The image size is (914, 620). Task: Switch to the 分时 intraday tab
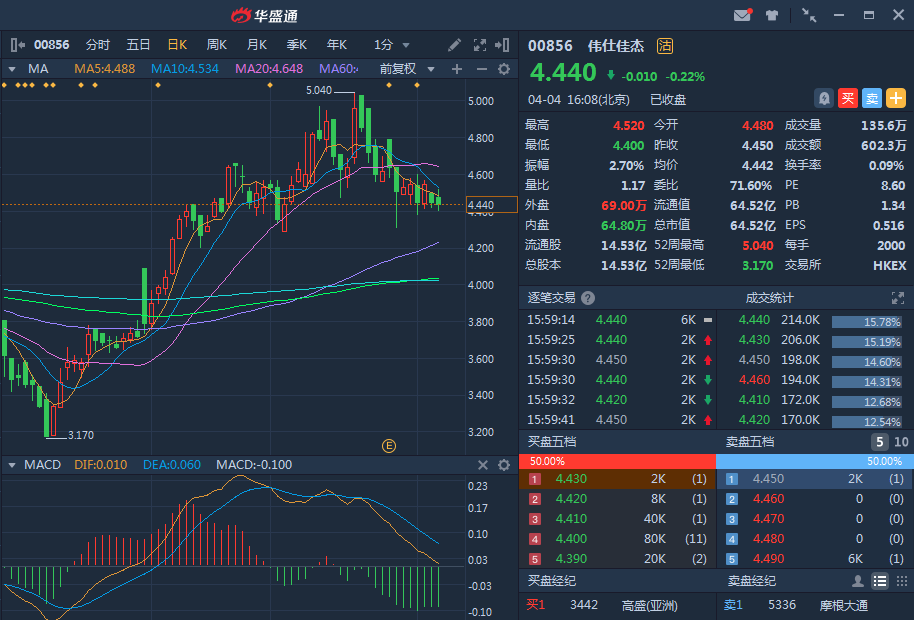pyautogui.click(x=98, y=45)
